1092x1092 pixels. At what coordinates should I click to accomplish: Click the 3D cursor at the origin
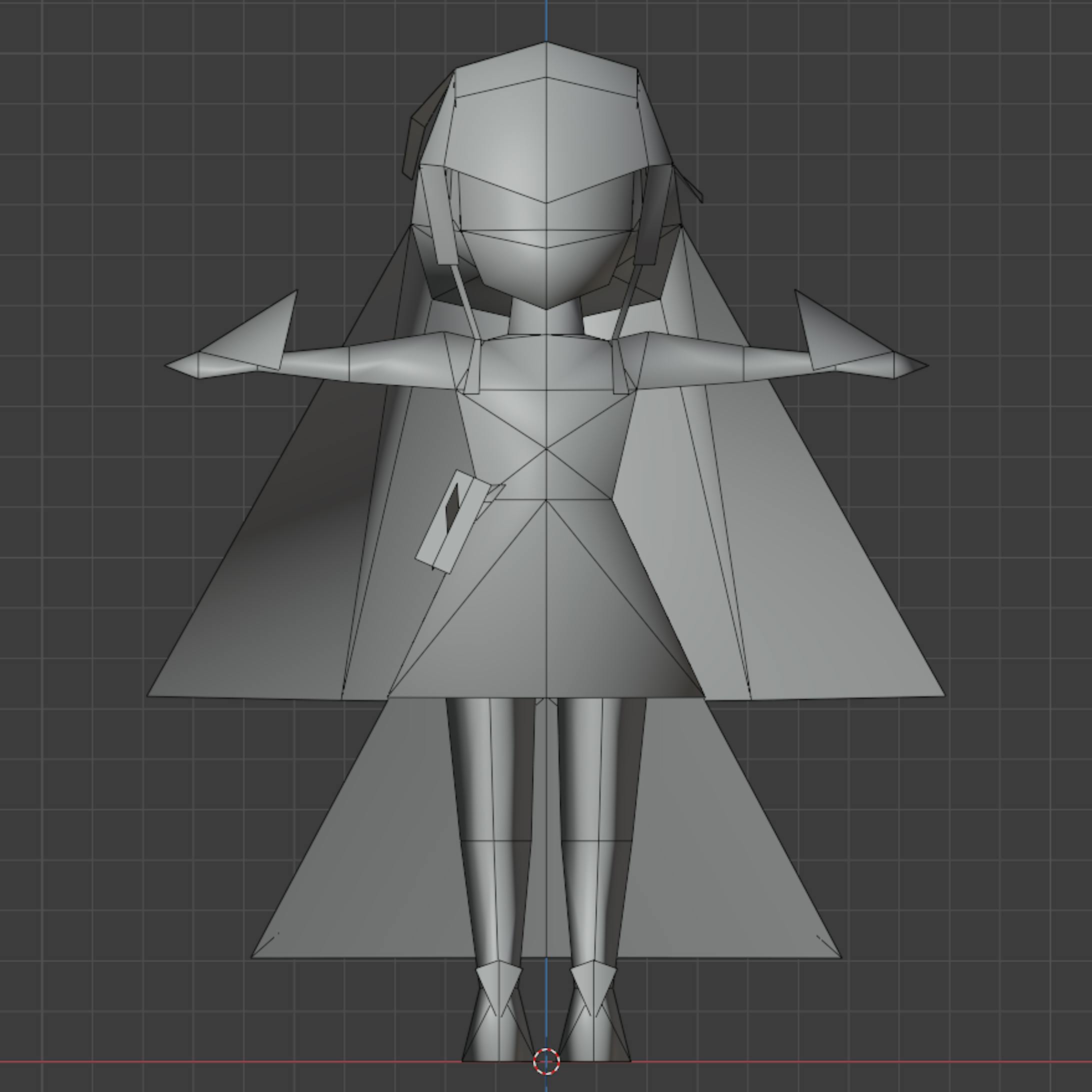coord(546,1061)
